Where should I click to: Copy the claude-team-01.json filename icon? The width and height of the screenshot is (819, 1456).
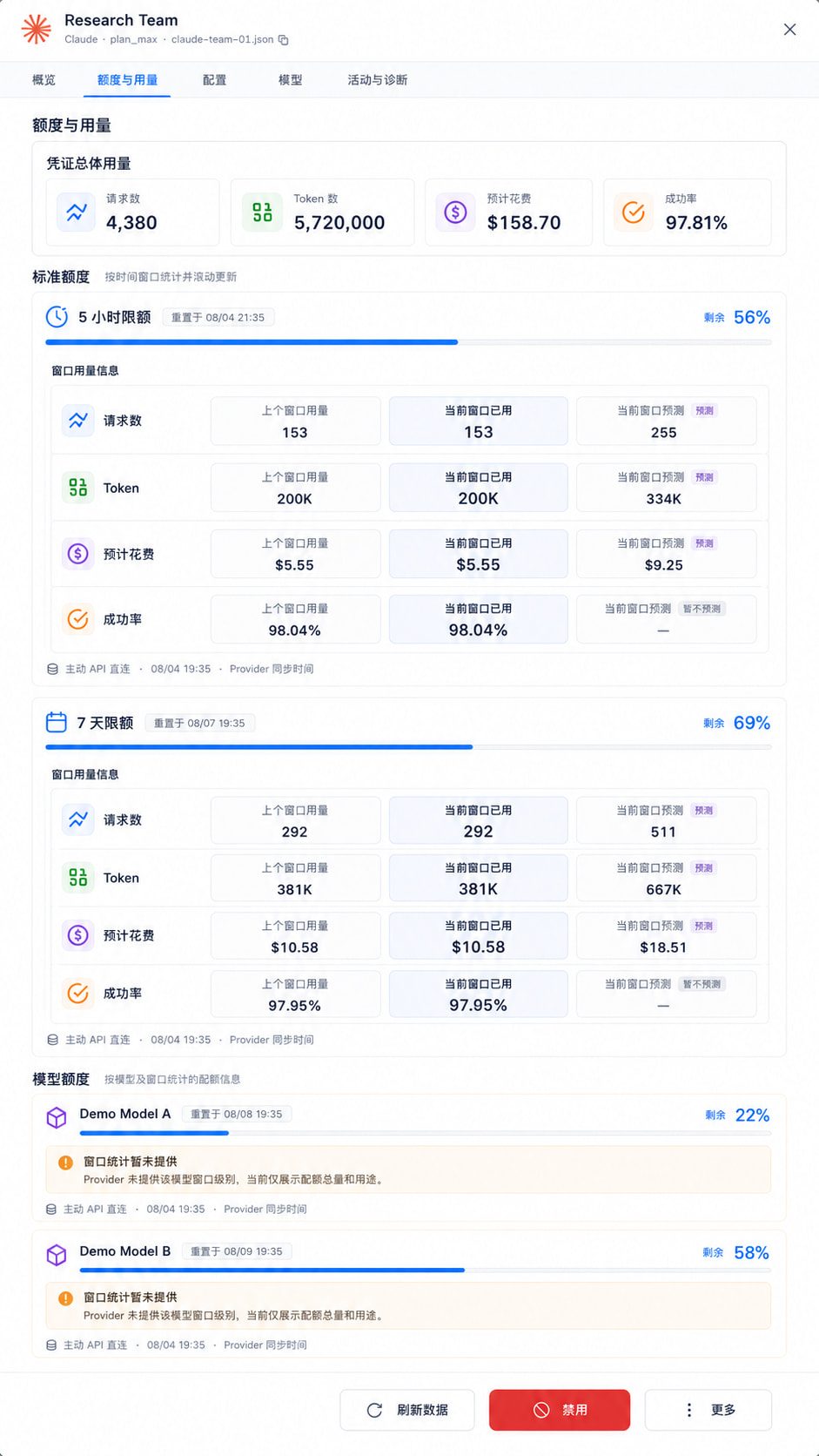coord(283,40)
